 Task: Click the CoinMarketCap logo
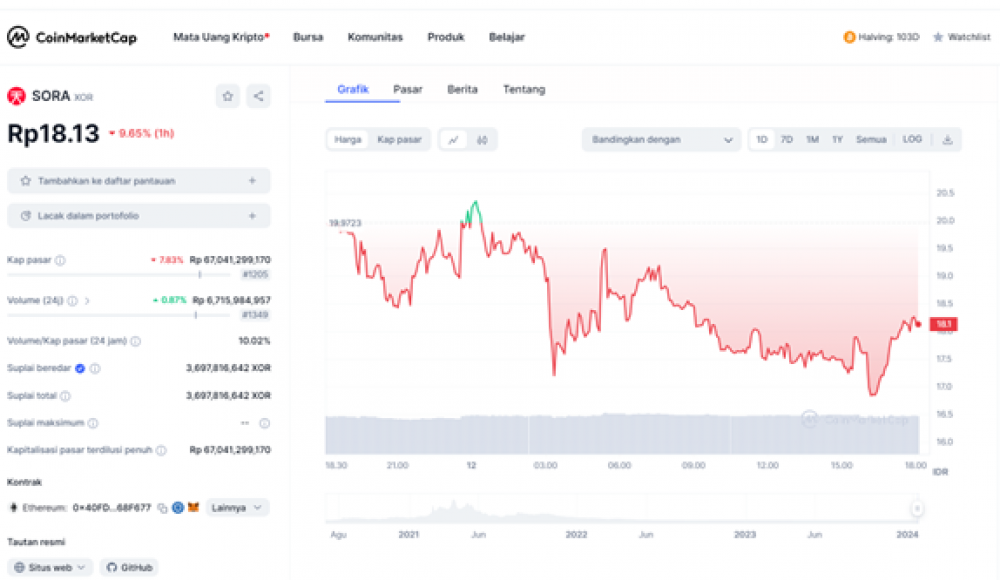(72, 37)
